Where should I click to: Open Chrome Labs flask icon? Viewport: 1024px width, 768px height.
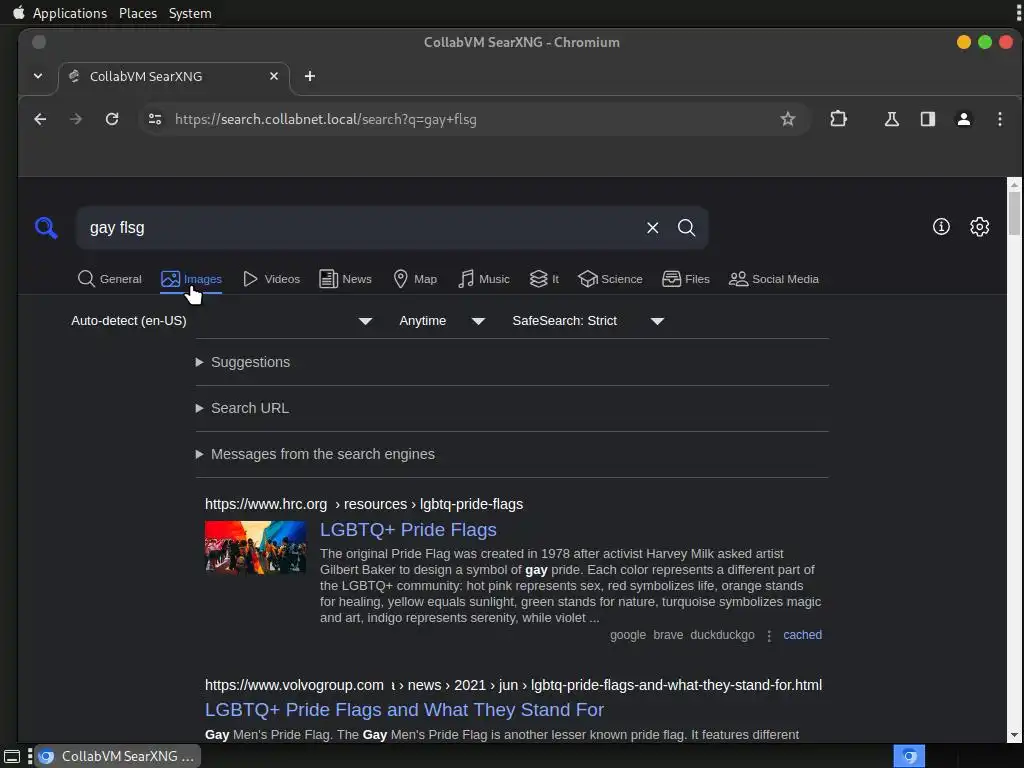click(891, 119)
